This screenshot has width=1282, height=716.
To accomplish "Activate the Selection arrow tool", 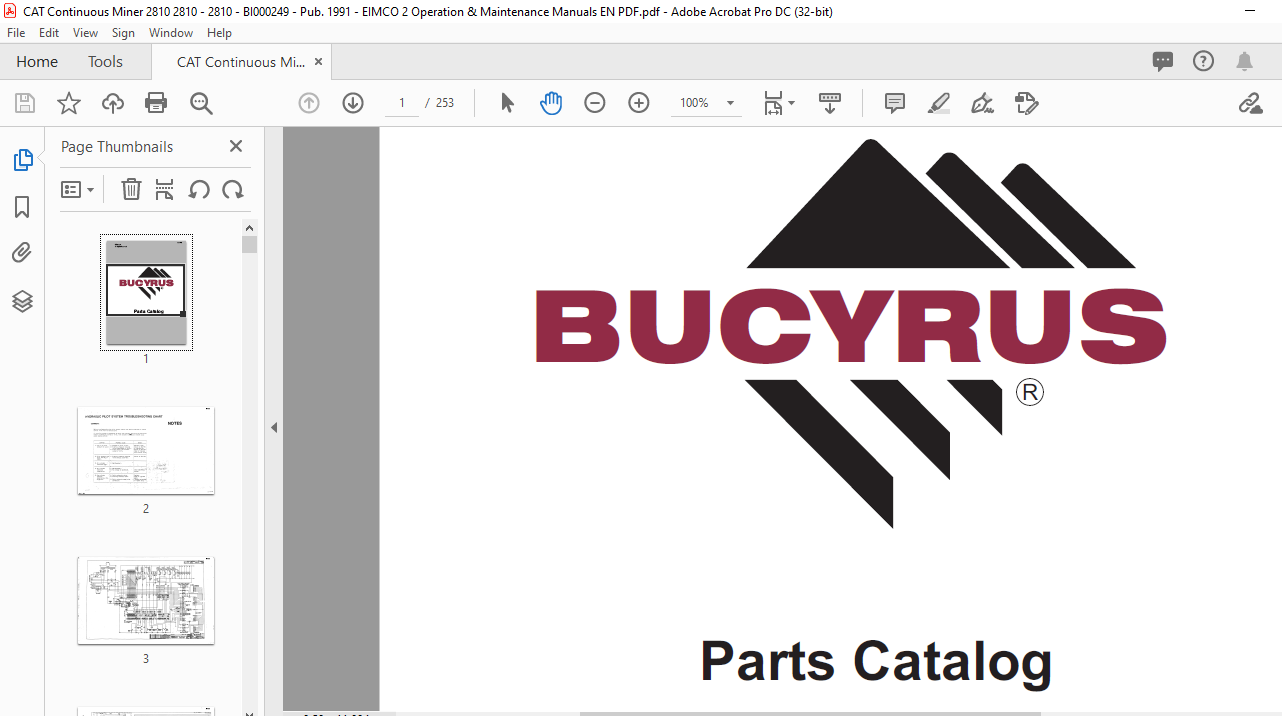I will point(507,103).
